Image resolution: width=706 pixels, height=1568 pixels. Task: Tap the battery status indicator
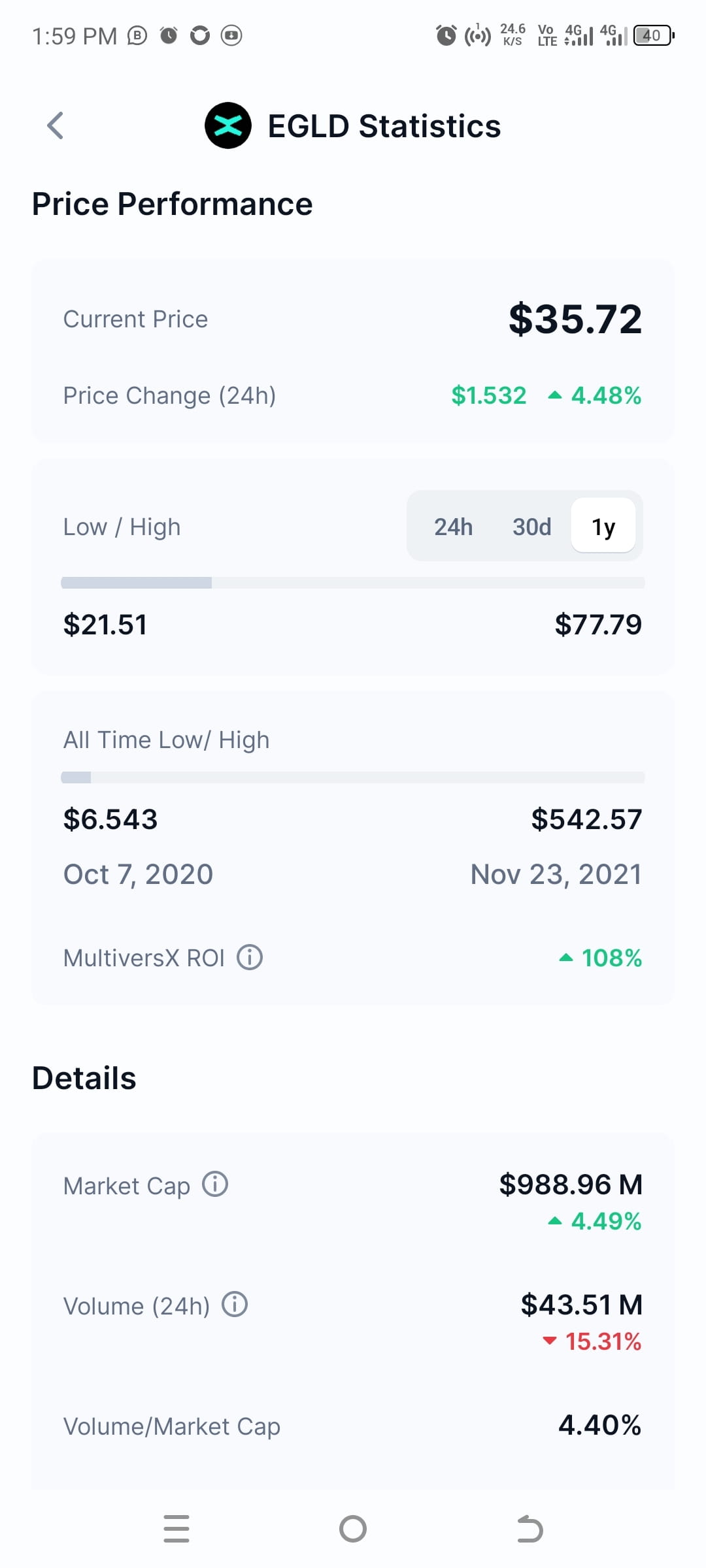pos(654,35)
